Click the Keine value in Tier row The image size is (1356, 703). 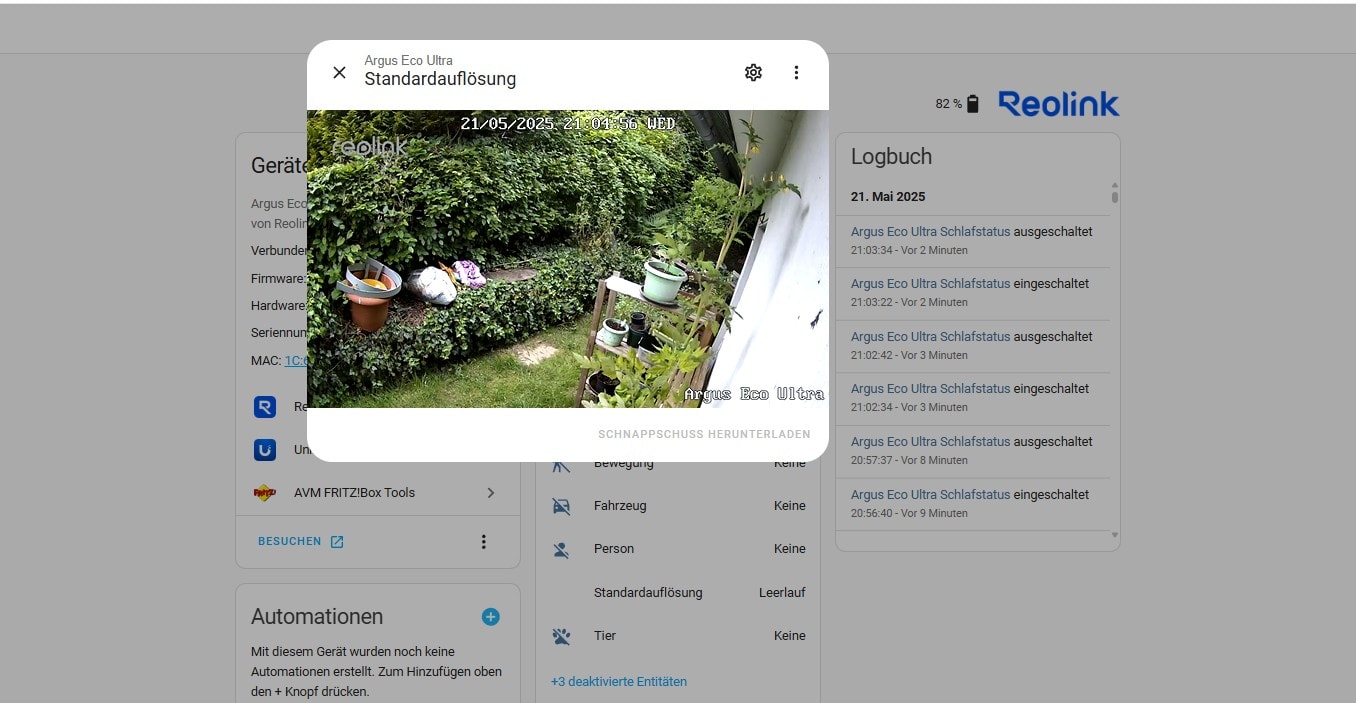(x=790, y=636)
